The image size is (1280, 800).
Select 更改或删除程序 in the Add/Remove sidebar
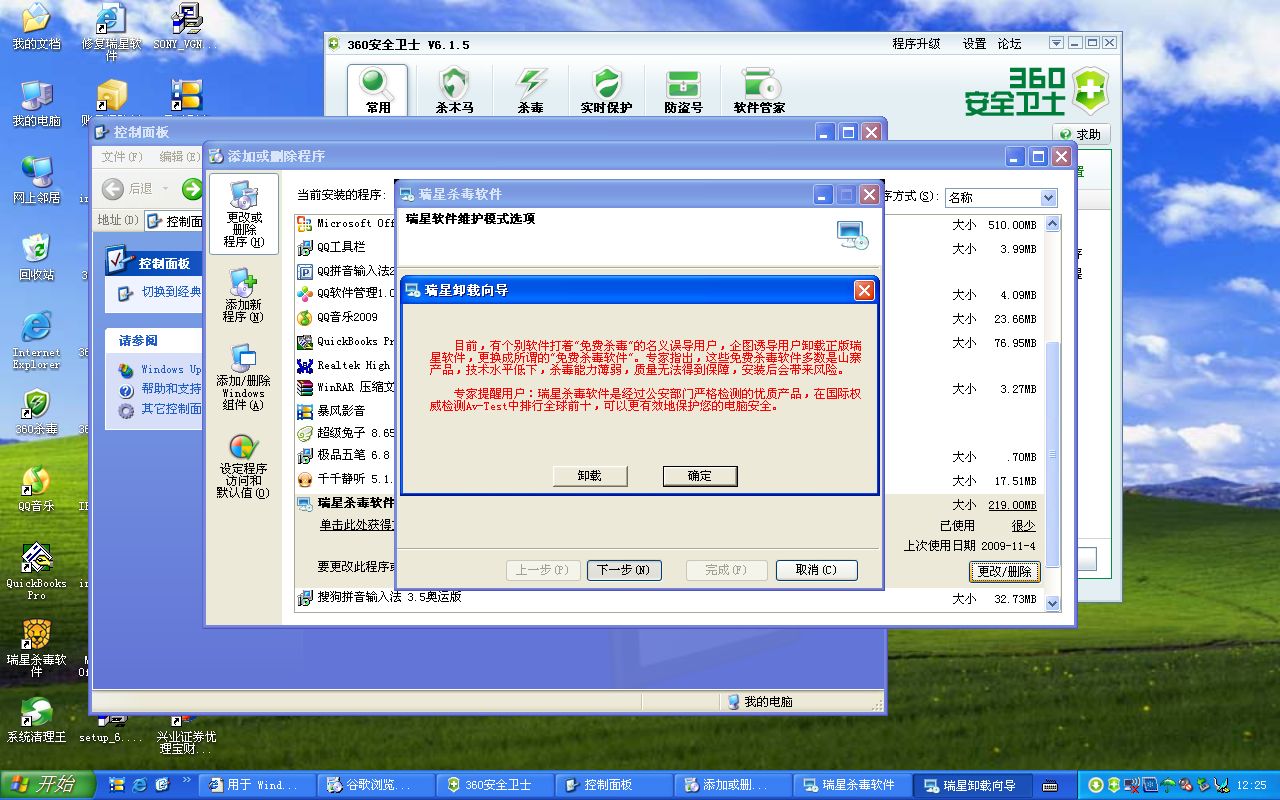point(244,214)
